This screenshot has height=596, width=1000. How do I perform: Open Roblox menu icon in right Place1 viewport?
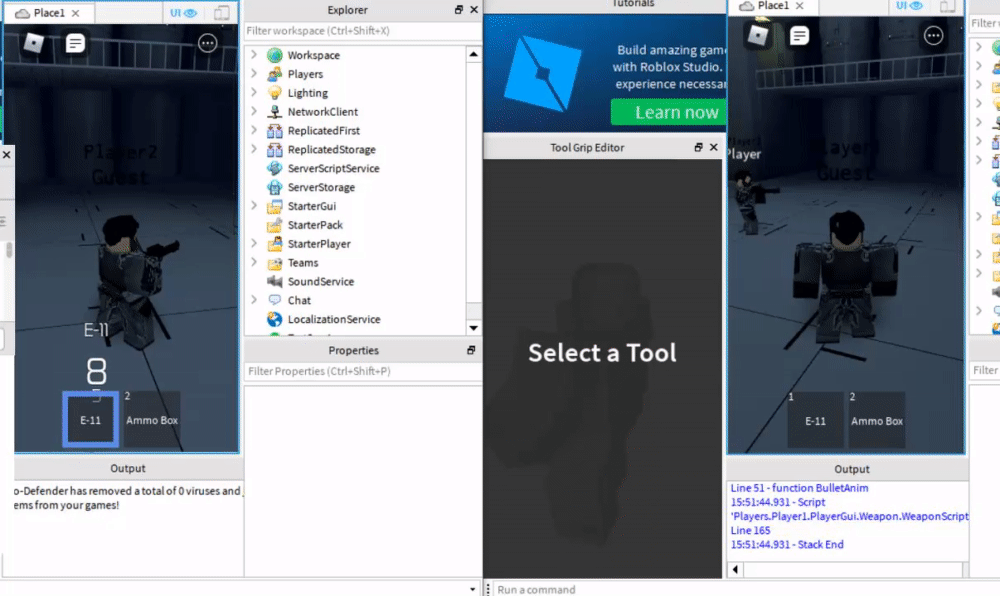pos(758,35)
